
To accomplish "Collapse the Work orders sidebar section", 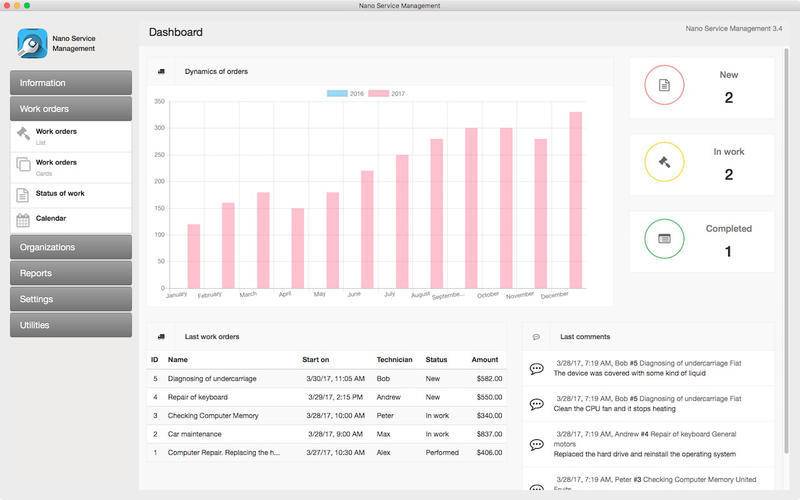I will (71, 109).
